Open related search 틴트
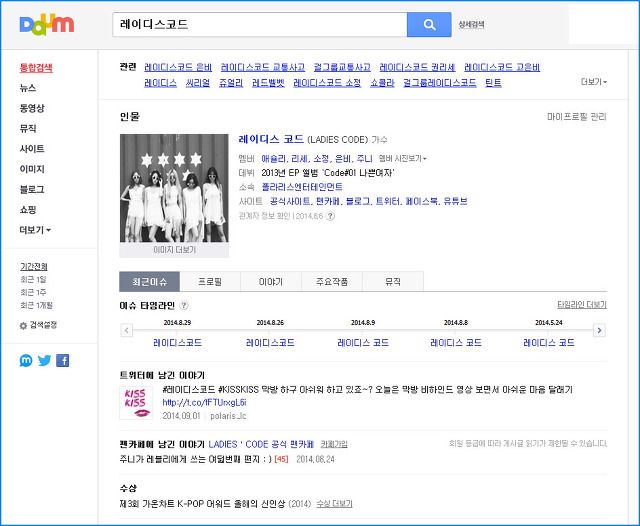Screen dimensions: 640x526 pos(493,83)
